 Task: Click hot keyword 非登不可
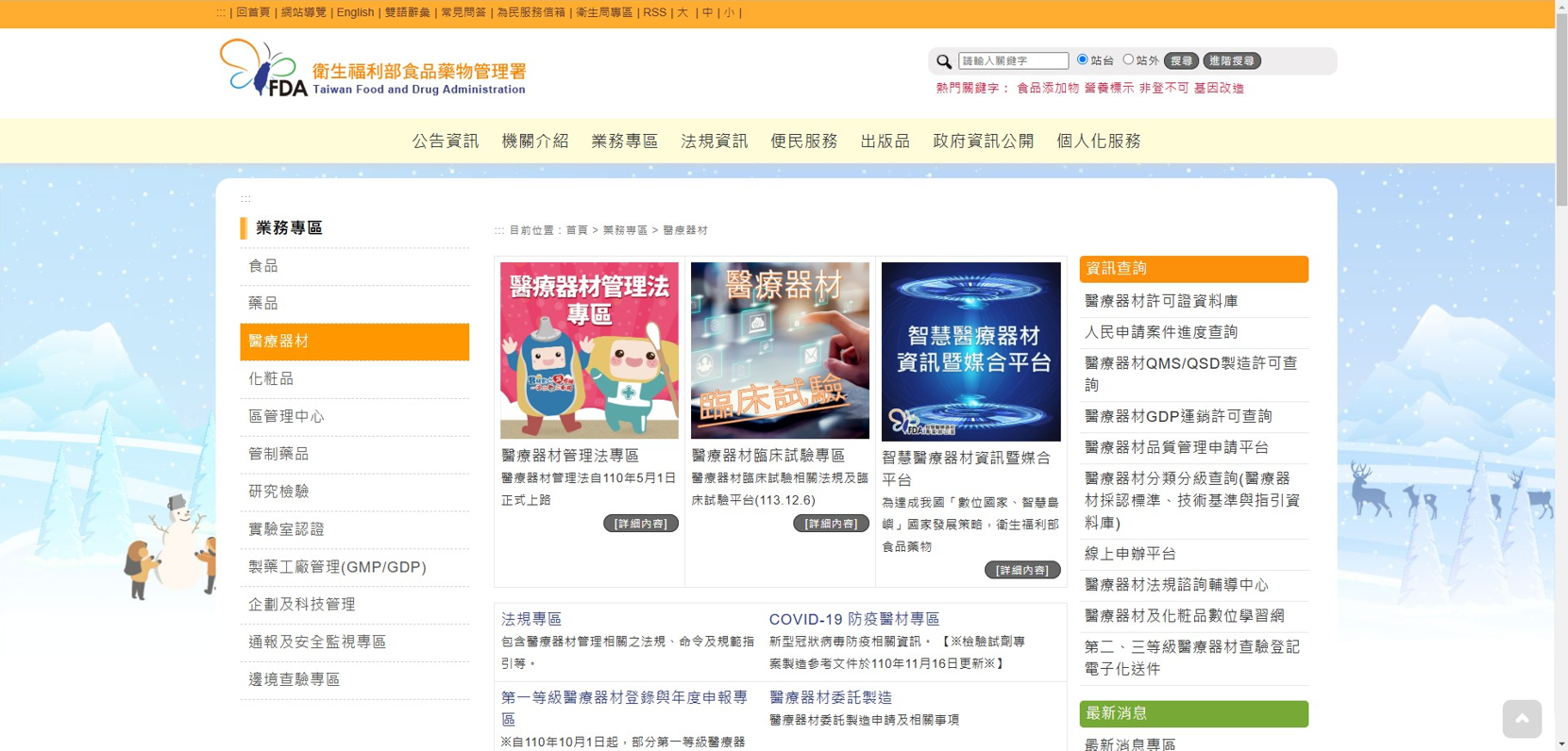[1164, 88]
